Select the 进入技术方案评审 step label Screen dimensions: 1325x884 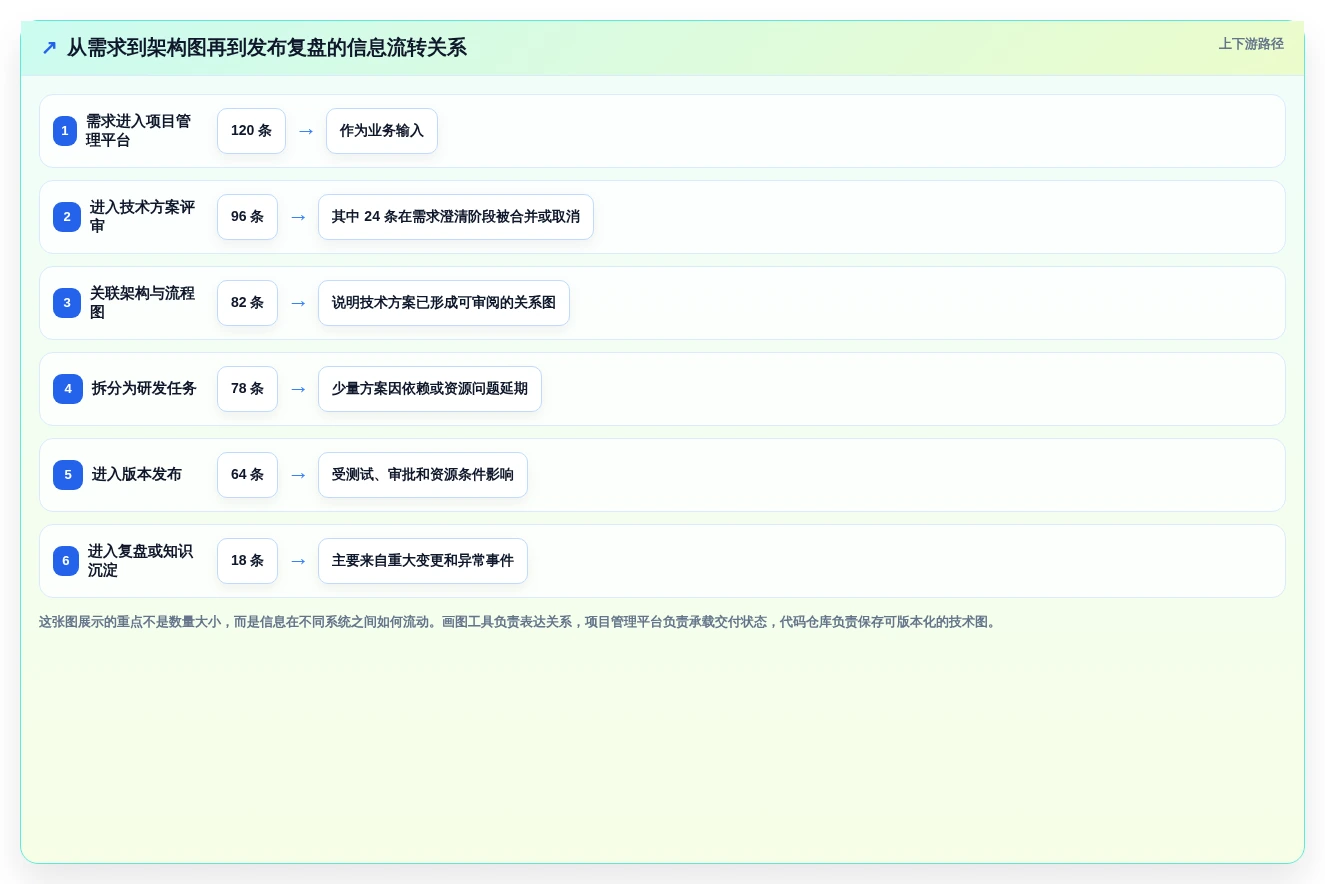(142, 217)
